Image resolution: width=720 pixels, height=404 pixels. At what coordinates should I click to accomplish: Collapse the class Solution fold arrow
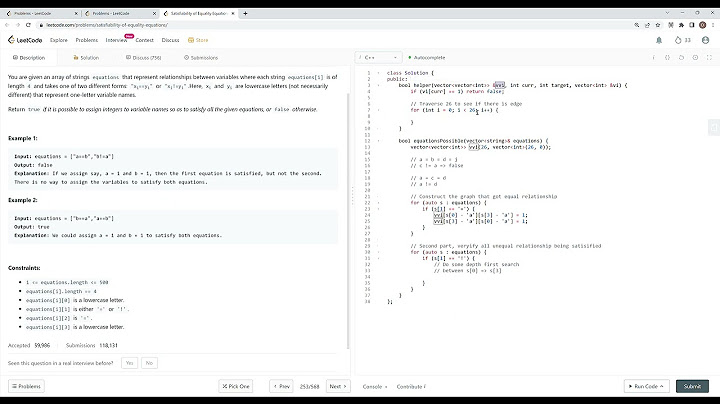378,73
